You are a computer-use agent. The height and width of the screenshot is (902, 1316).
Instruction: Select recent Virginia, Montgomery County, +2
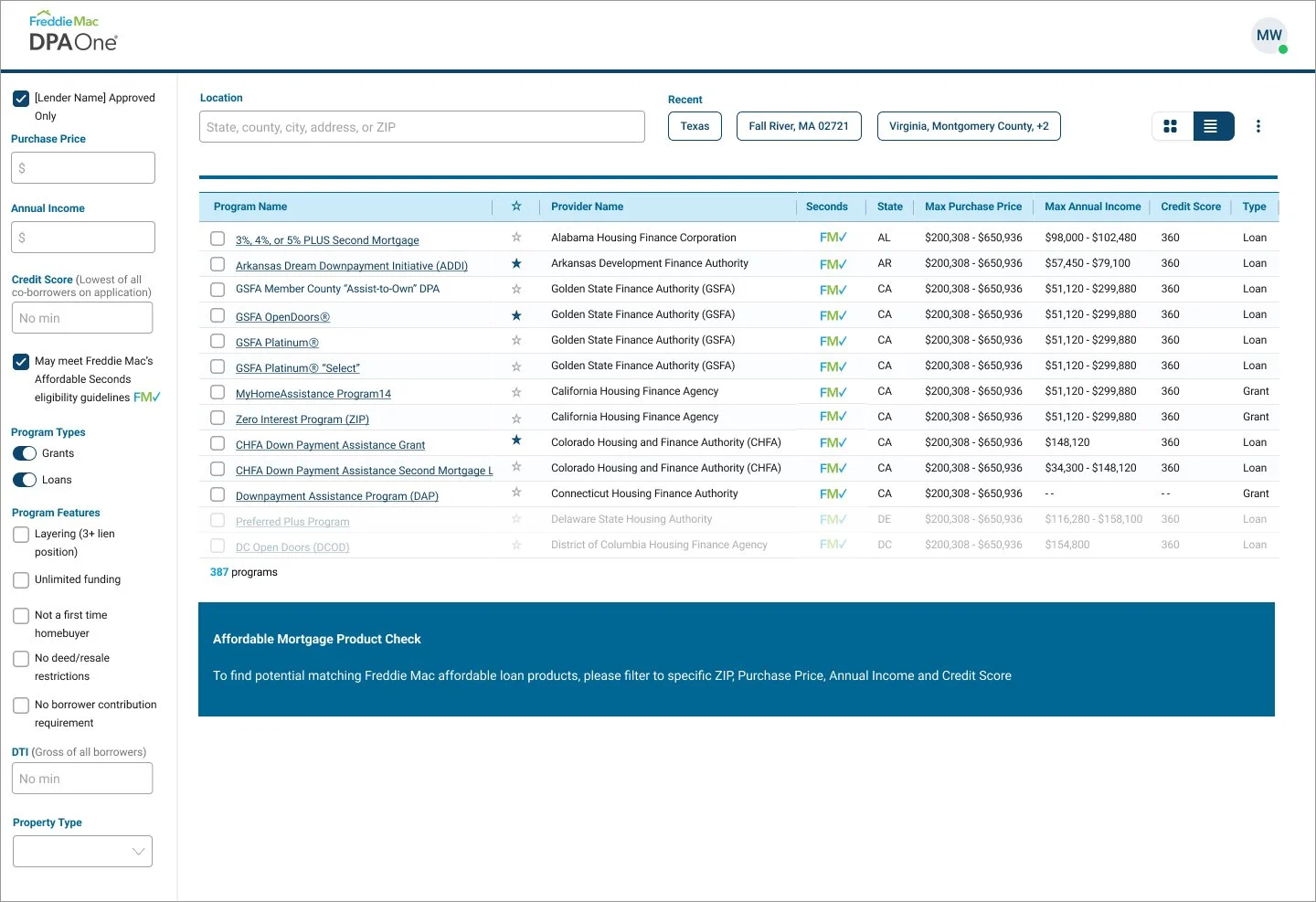969,126
